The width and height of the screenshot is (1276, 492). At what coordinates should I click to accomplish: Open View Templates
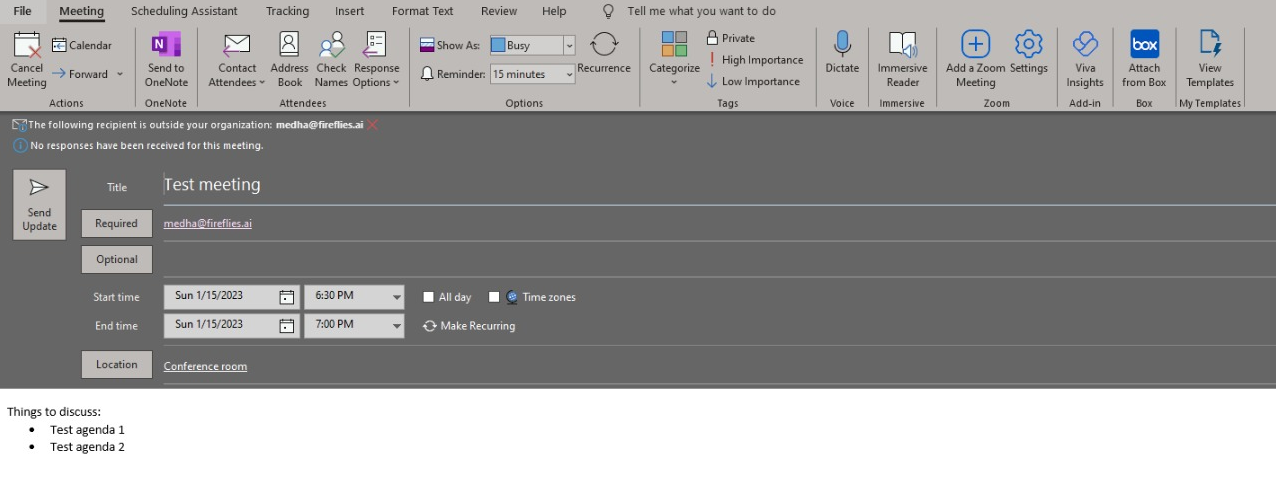pos(1210,60)
